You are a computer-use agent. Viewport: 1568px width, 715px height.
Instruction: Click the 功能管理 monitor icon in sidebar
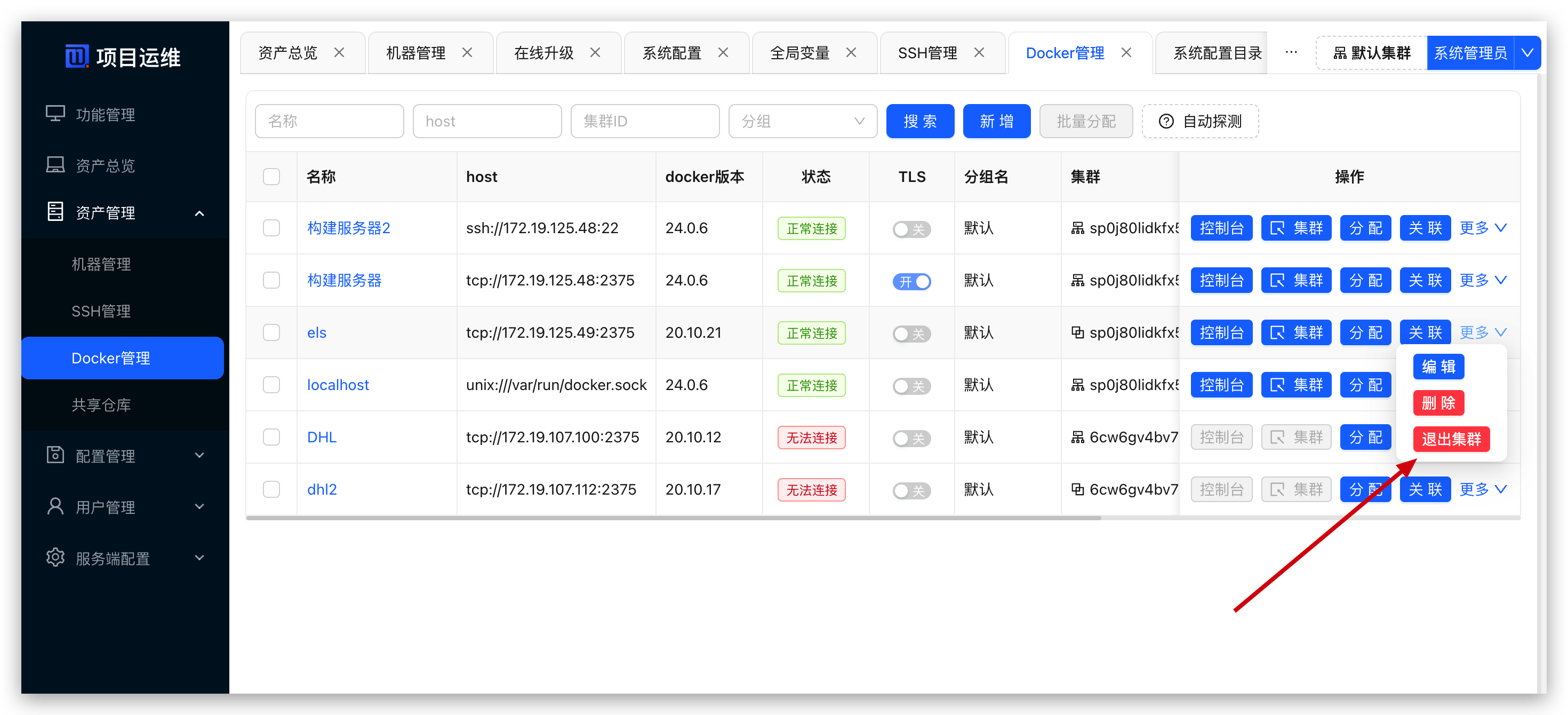[55, 114]
